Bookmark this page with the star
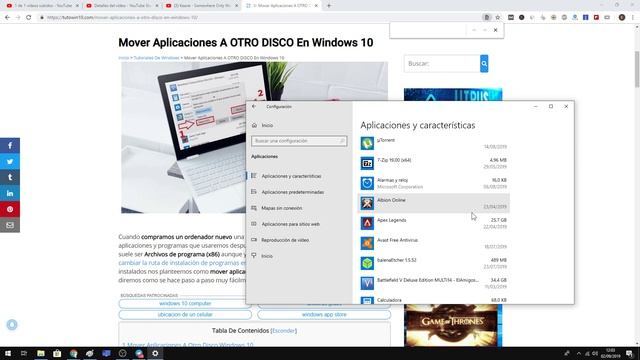This screenshot has height=360, width=640. point(498,18)
